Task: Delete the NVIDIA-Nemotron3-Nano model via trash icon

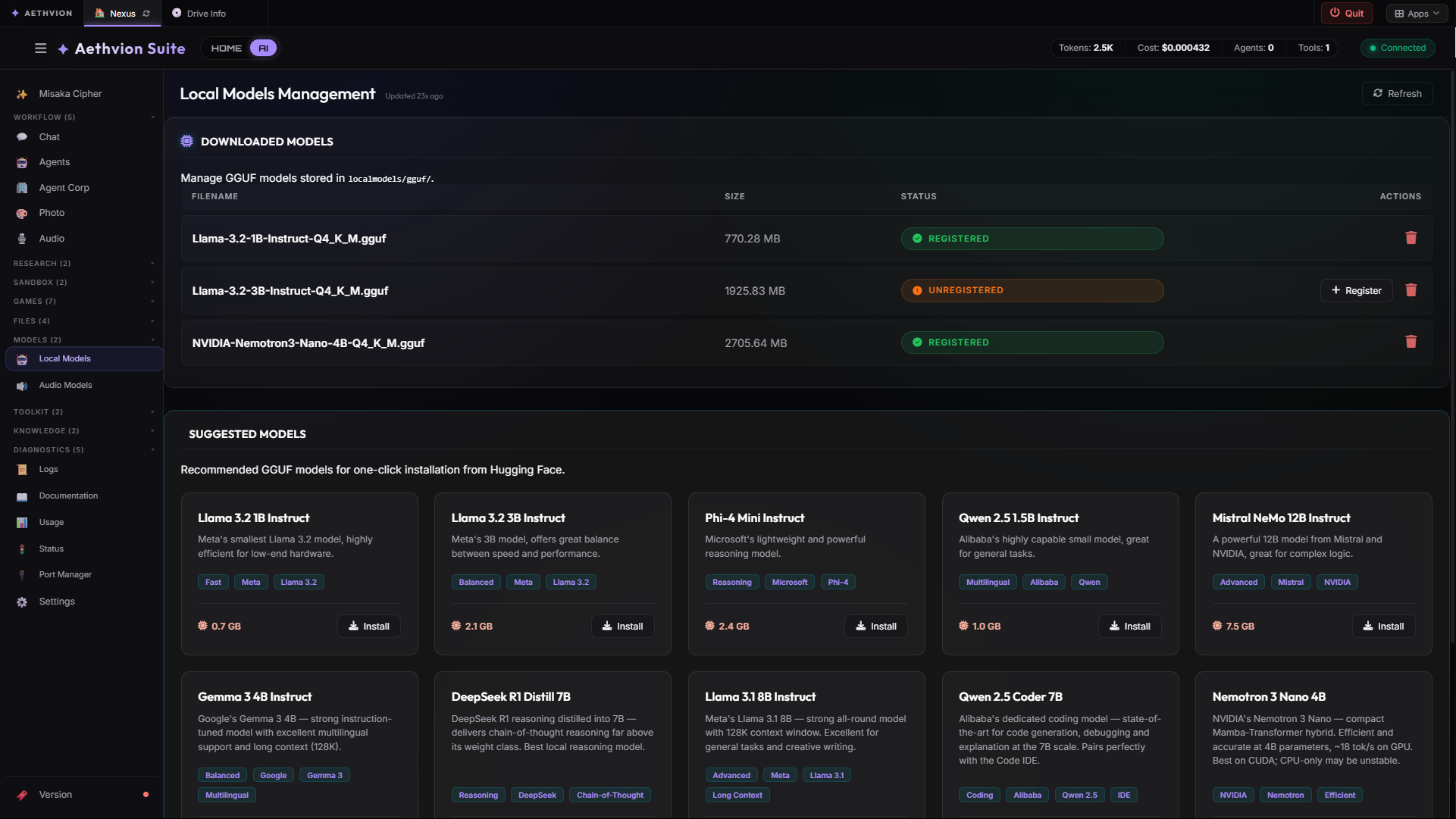Action: point(1411,342)
